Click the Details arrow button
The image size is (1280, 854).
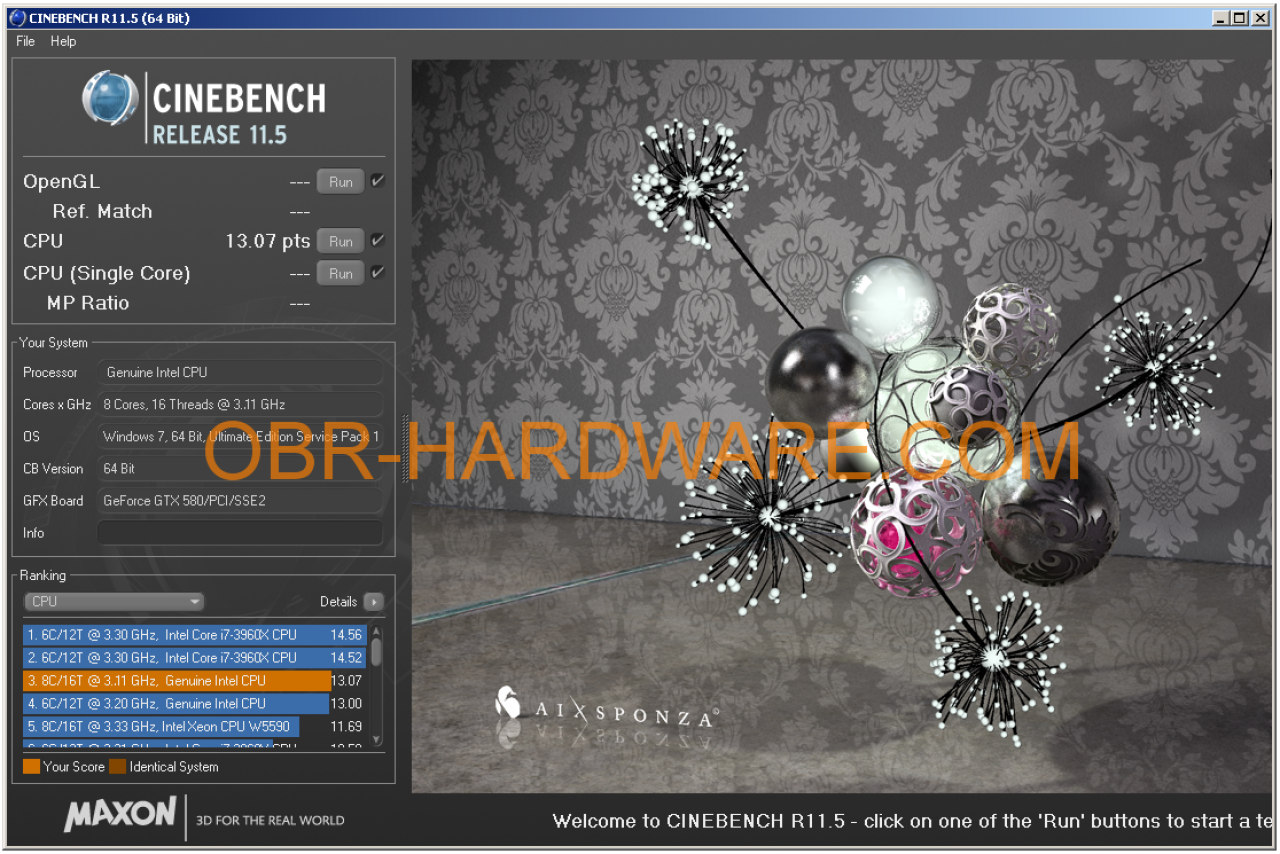pyautogui.click(x=373, y=601)
